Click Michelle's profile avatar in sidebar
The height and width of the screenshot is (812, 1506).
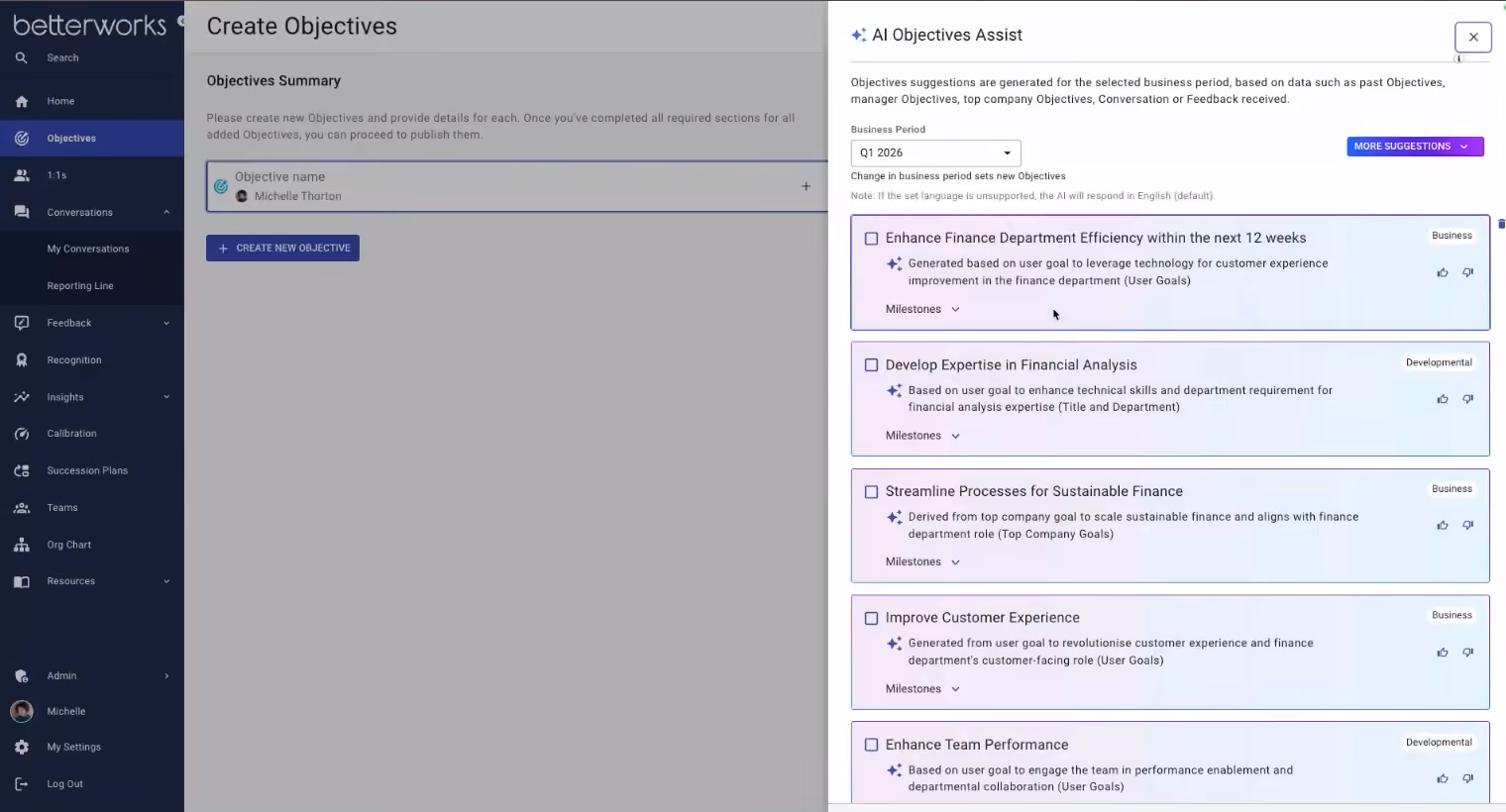tap(22, 711)
